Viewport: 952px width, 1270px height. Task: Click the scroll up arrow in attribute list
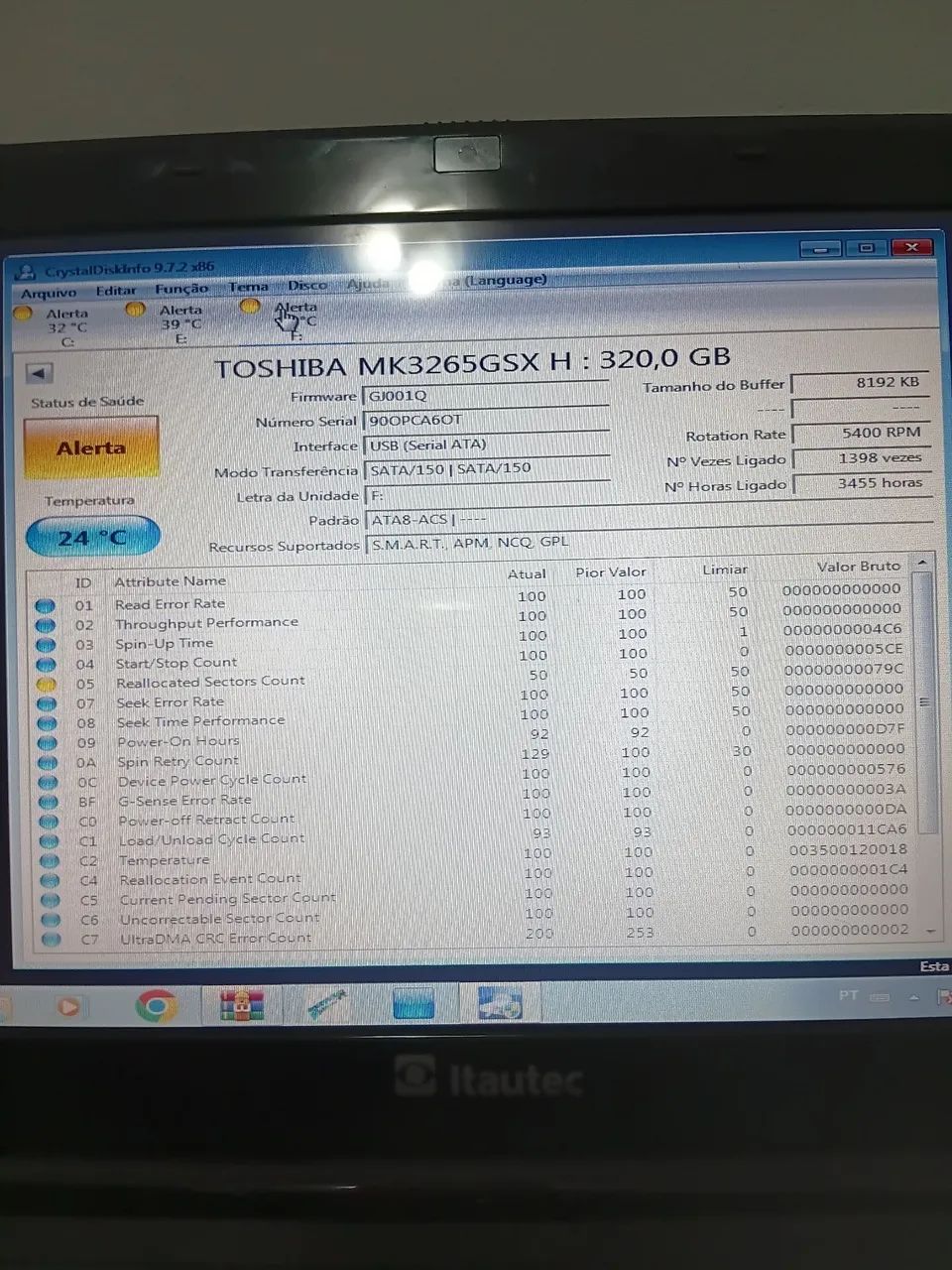923,563
